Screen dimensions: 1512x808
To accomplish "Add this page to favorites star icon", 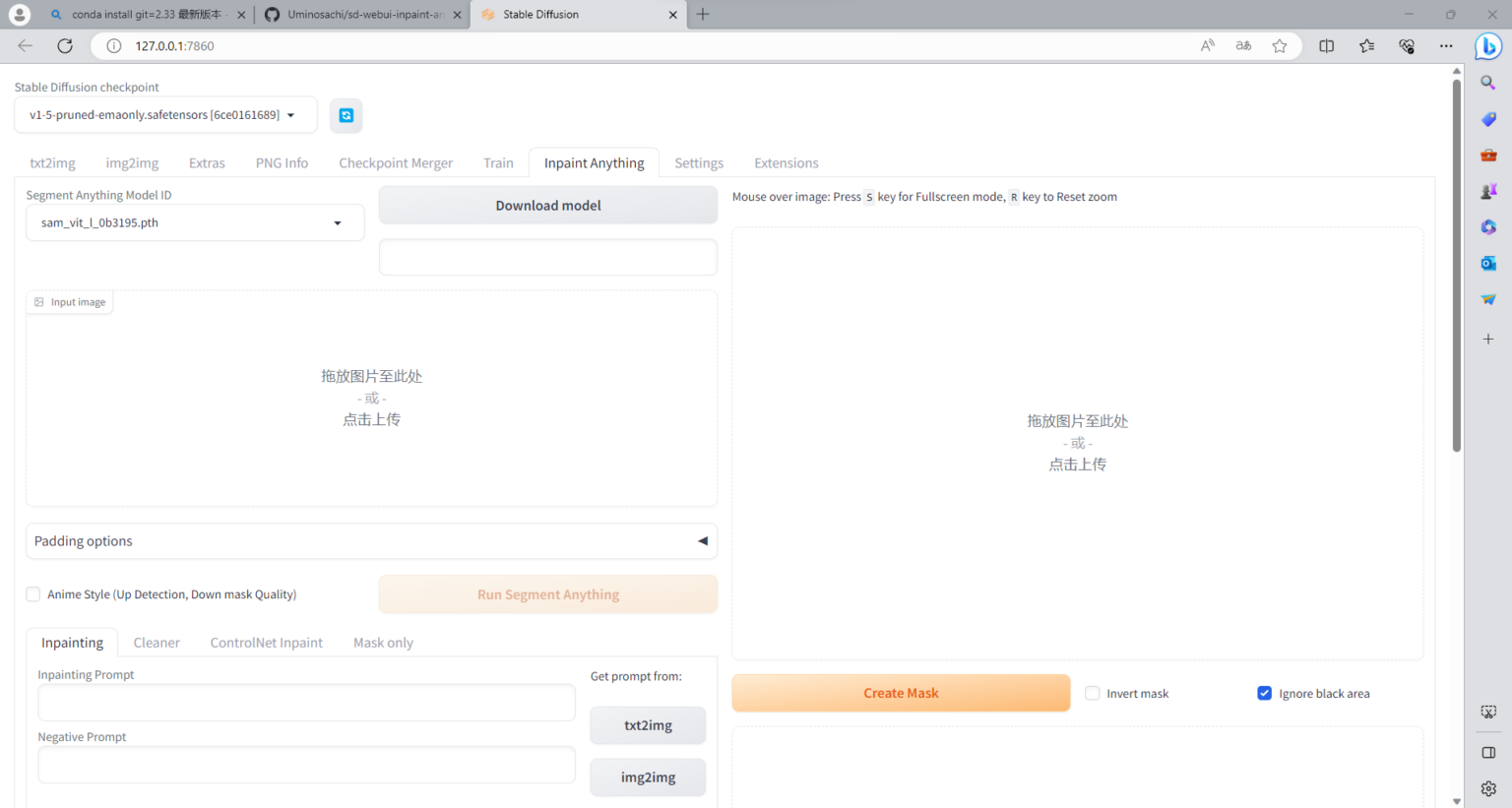I will tap(1279, 46).
